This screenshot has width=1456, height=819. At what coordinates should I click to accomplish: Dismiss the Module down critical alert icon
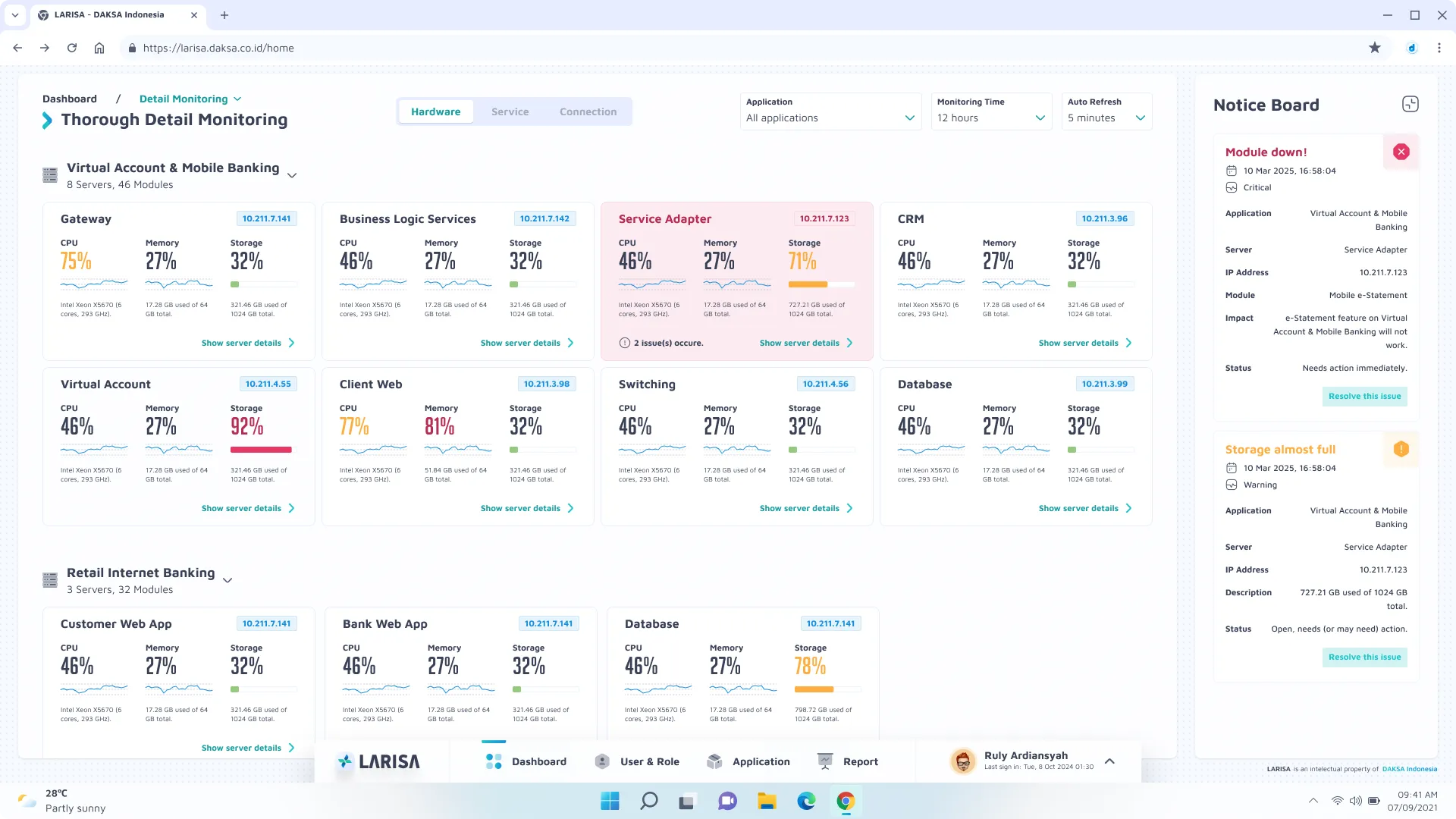(1401, 152)
